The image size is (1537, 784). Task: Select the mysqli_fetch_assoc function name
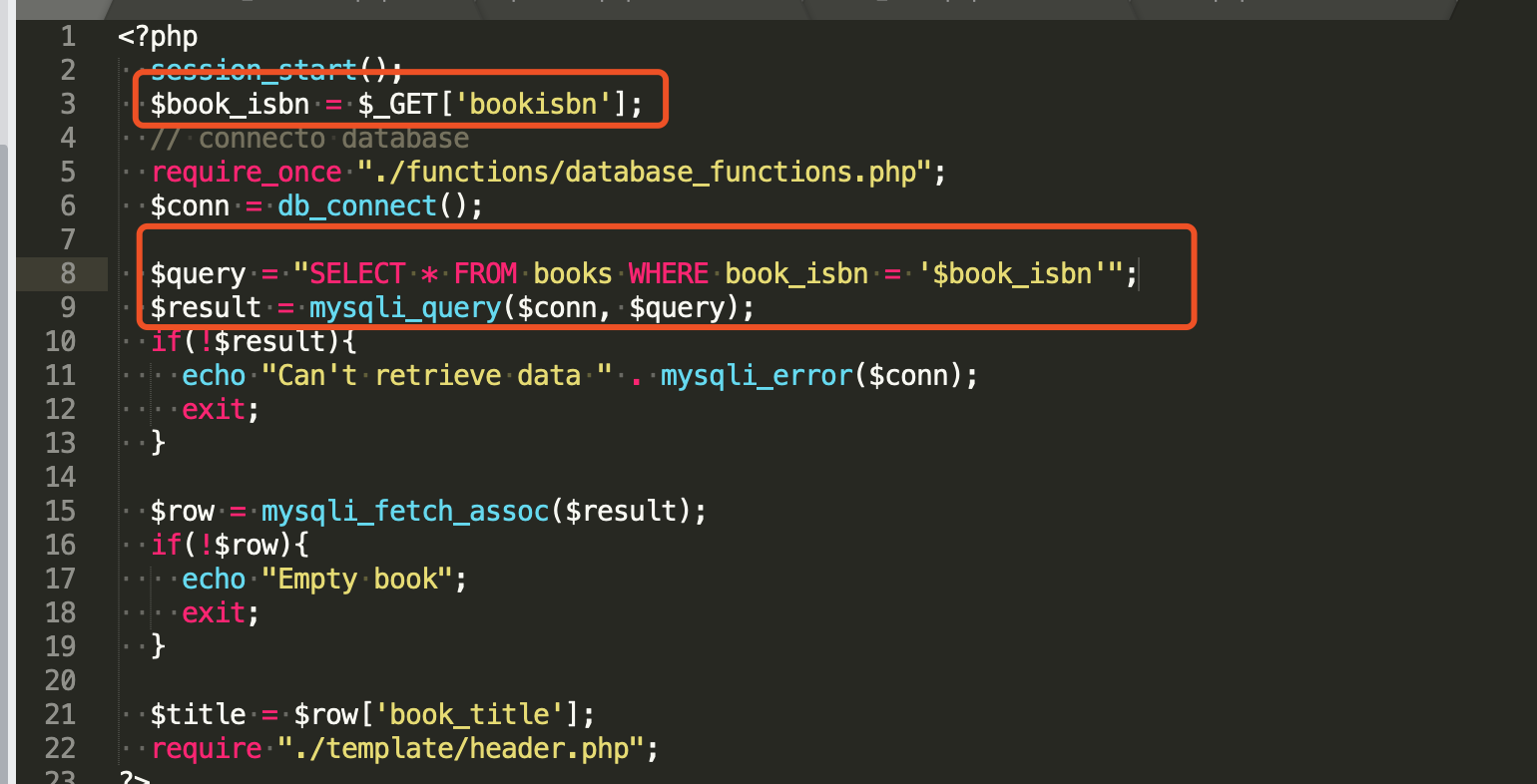point(404,511)
